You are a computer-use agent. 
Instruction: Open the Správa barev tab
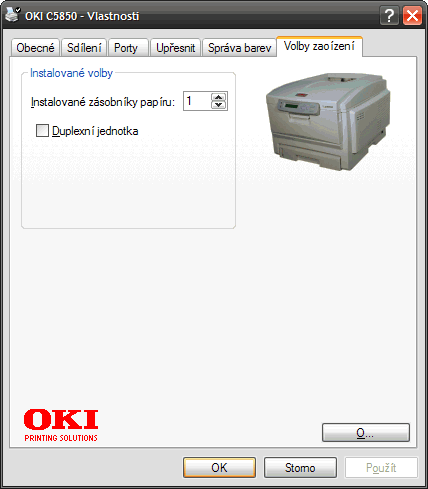pyautogui.click(x=239, y=48)
